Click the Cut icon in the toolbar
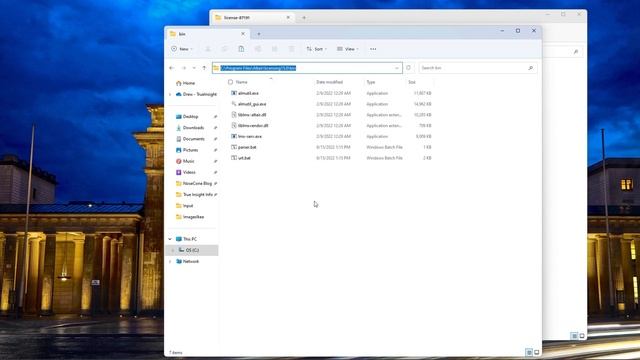 click(208, 49)
